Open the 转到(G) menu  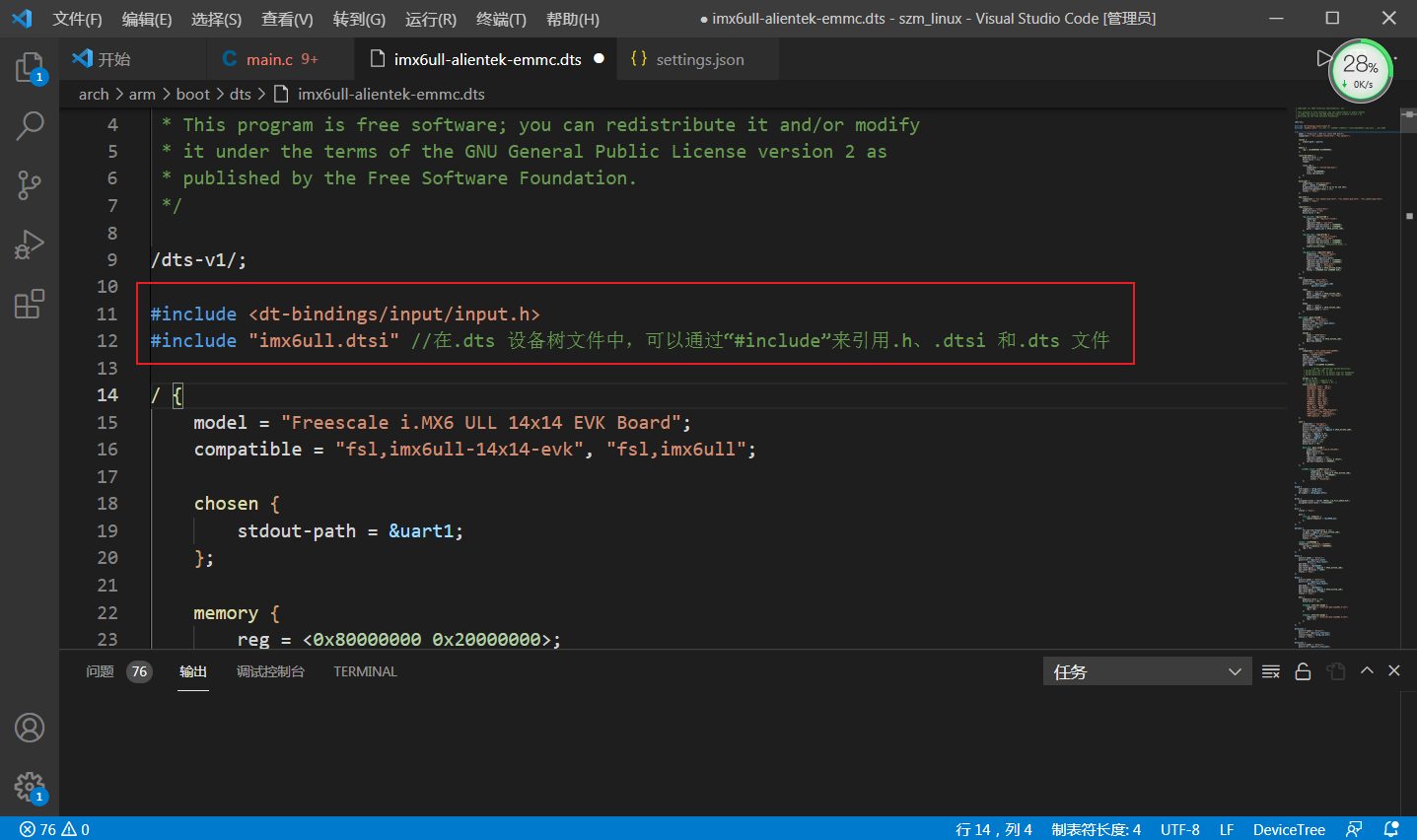(359, 19)
